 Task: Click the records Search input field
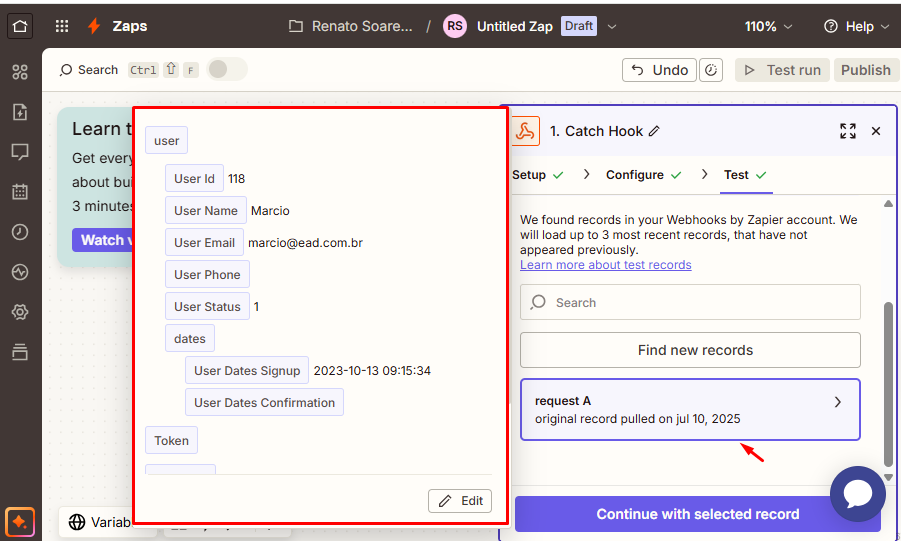tap(690, 302)
